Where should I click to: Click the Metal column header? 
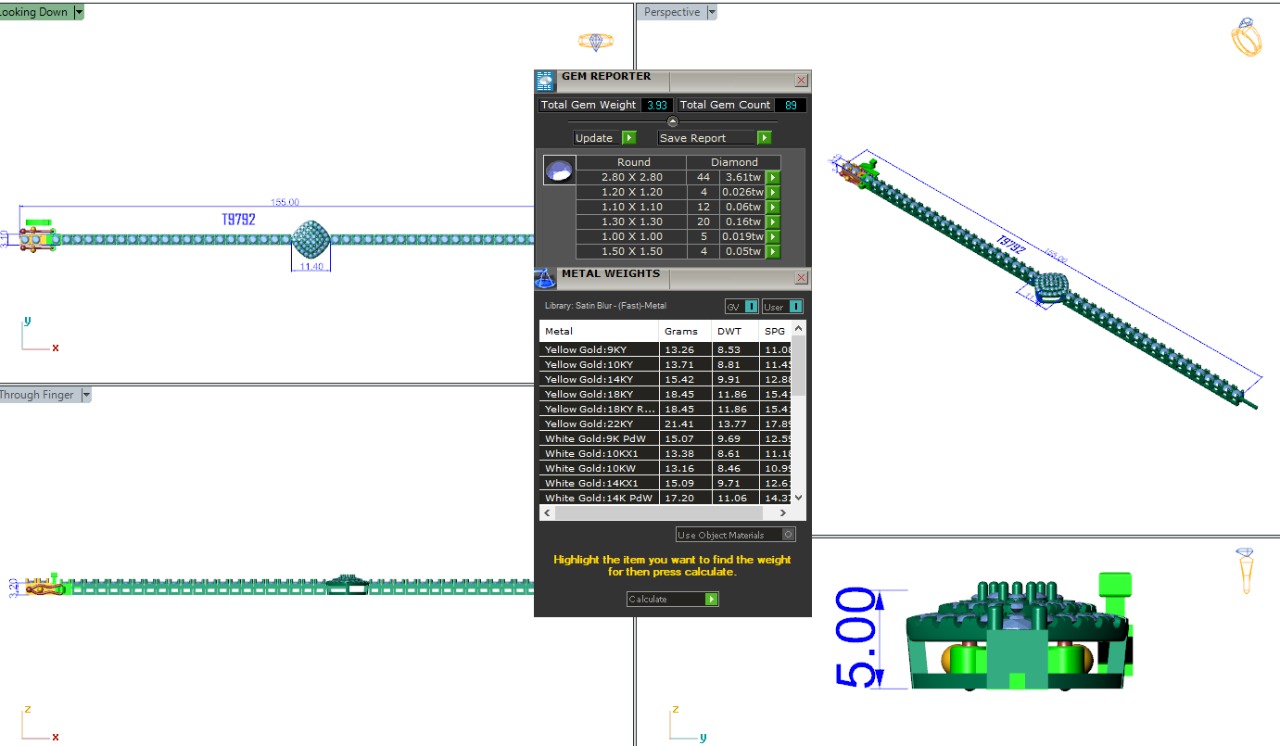coord(599,331)
